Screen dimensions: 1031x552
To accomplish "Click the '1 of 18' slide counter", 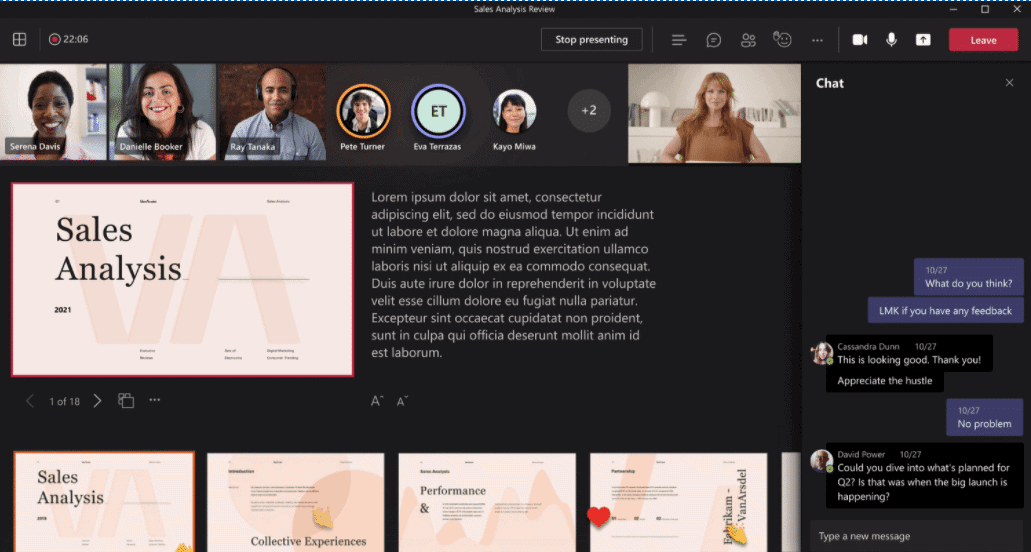I will point(64,402).
